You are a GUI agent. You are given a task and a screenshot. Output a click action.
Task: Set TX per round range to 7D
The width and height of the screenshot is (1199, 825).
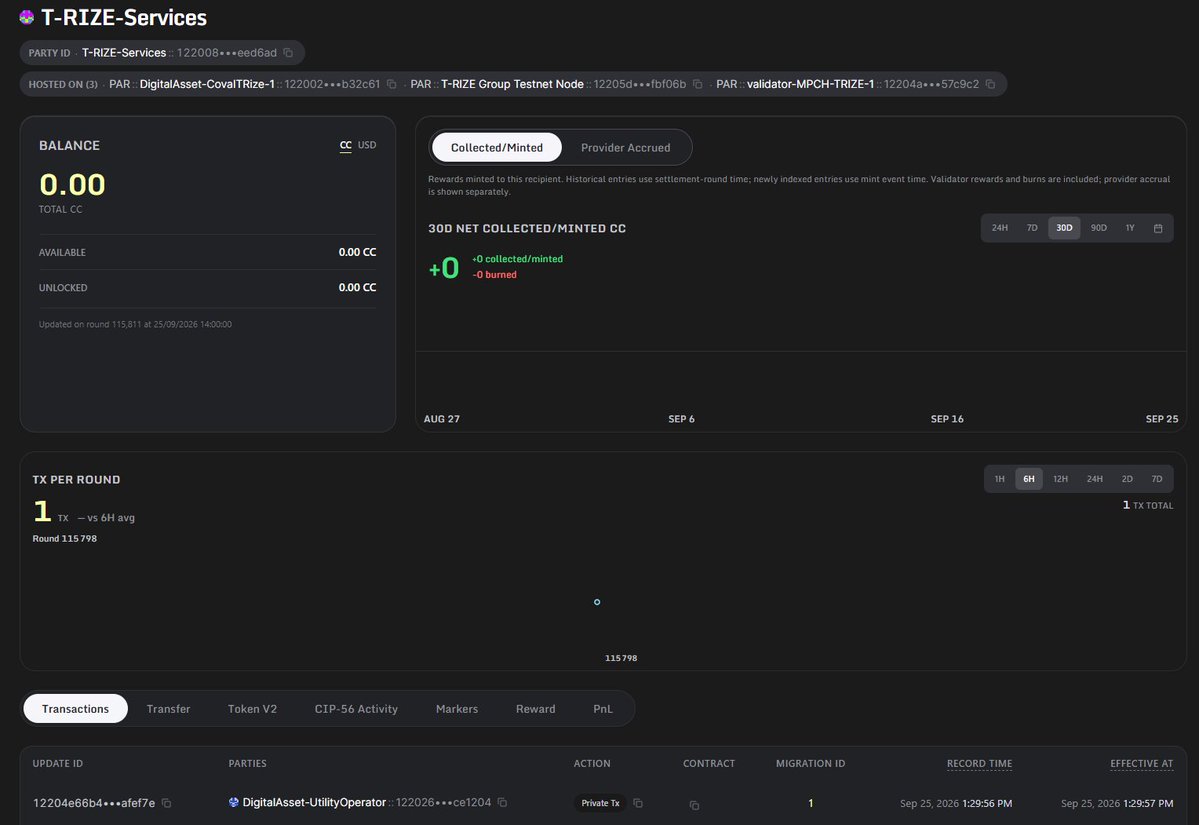click(1157, 479)
